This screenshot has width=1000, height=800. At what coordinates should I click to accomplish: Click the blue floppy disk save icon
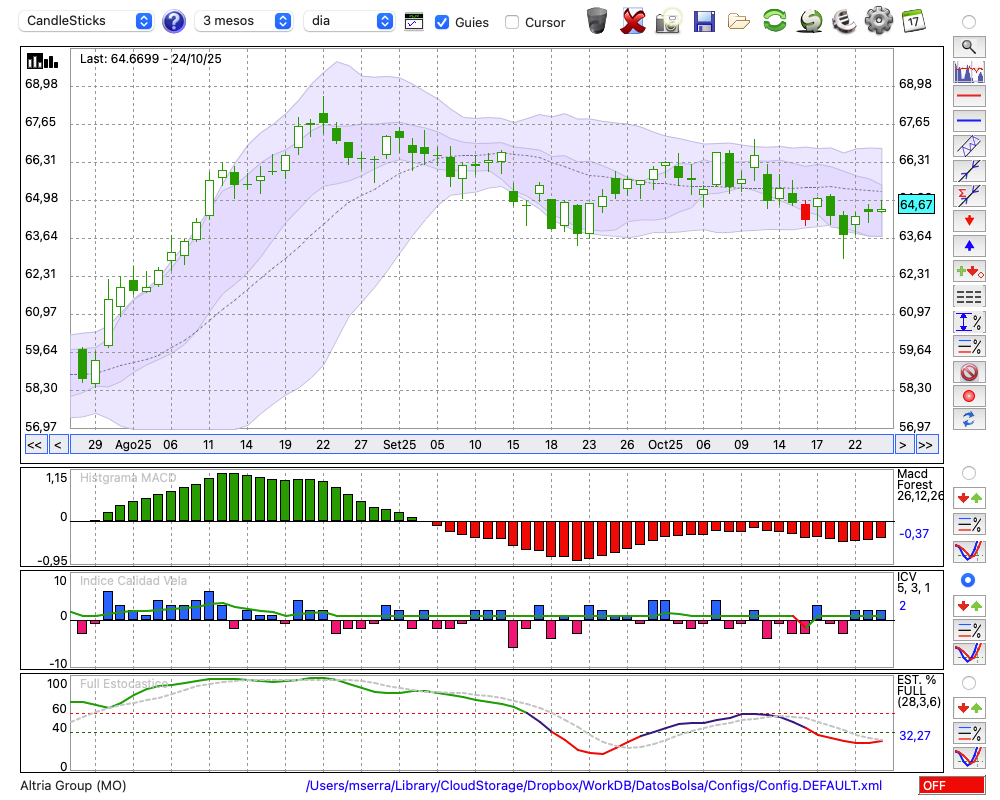(704, 20)
